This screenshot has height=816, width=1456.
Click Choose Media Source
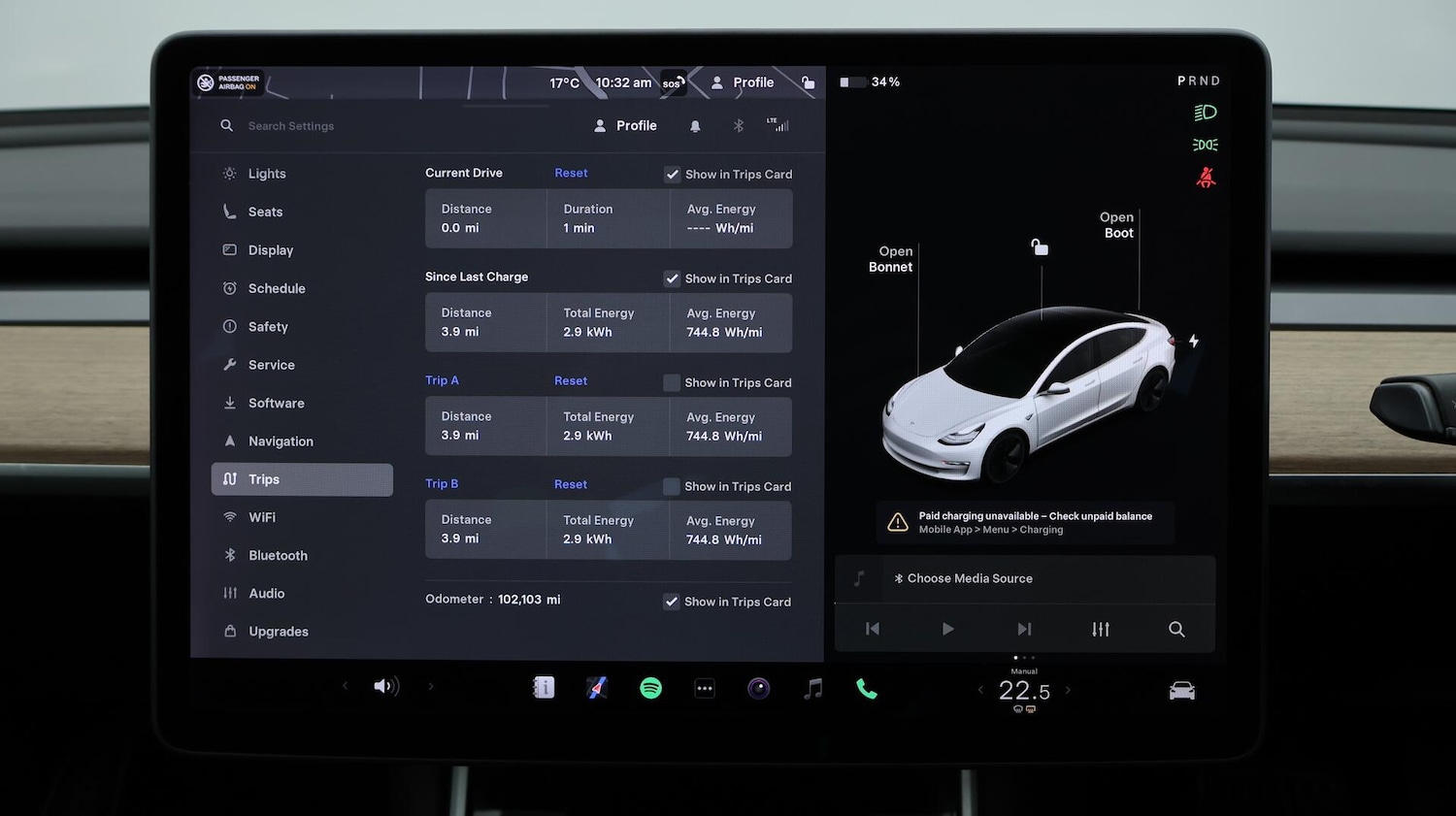963,578
